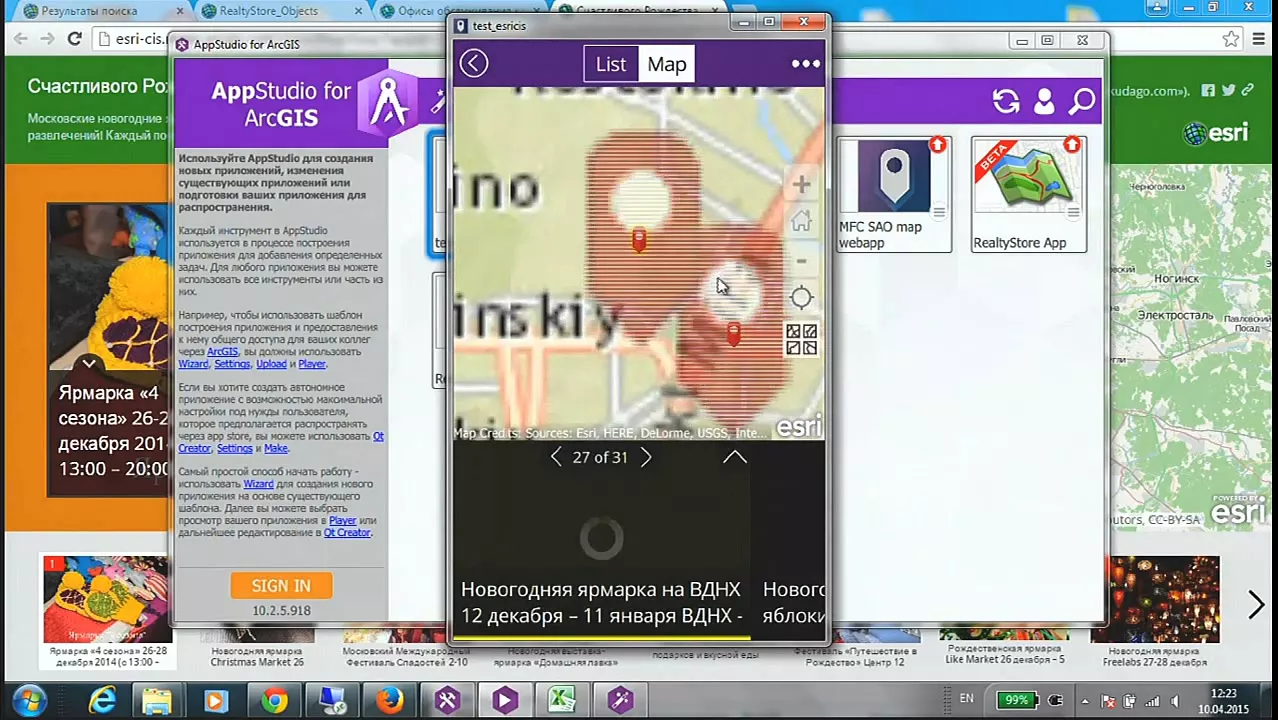Click the SIGN IN button
This screenshot has width=1278, height=720.
pos(281,586)
